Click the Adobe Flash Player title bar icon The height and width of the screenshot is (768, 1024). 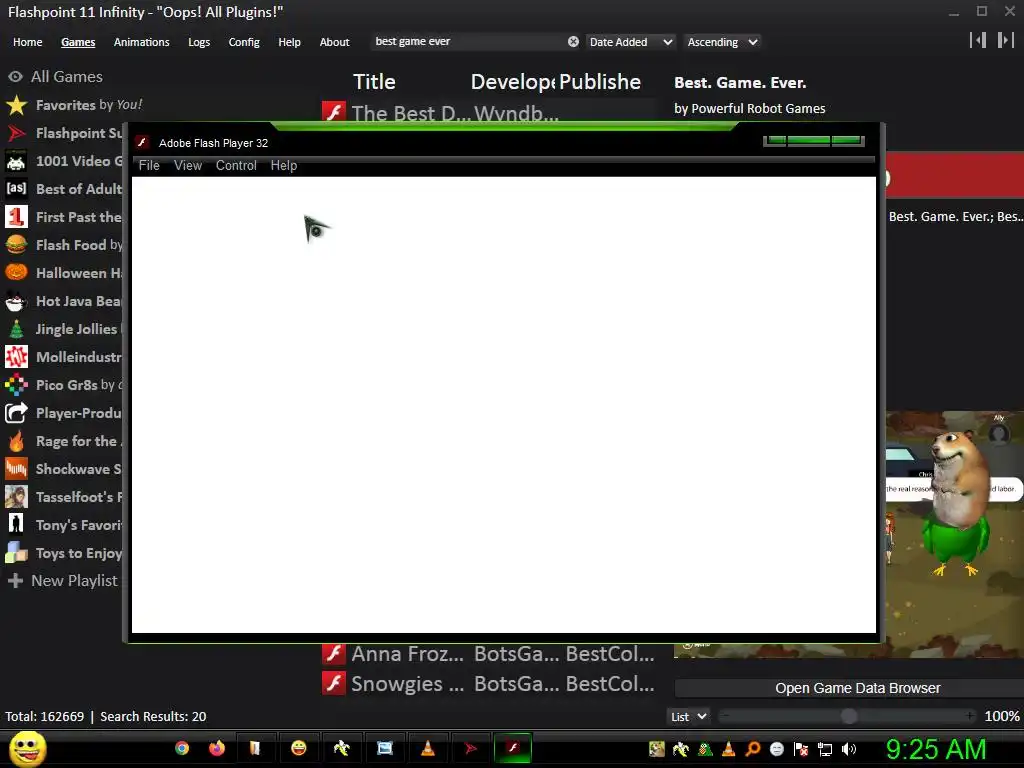pos(142,142)
